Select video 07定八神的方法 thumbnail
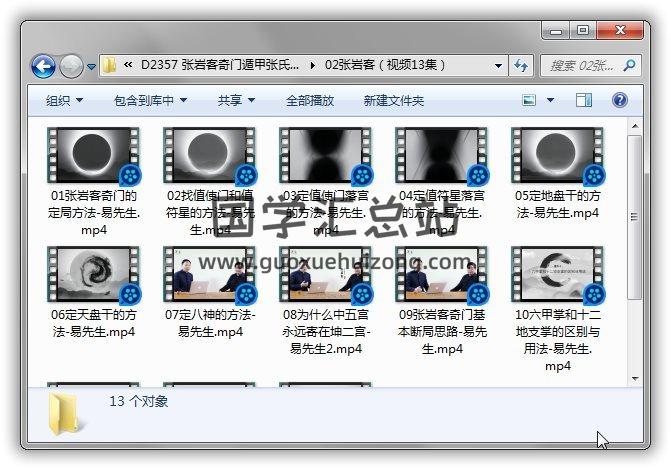The image size is (671, 470). coord(210,274)
